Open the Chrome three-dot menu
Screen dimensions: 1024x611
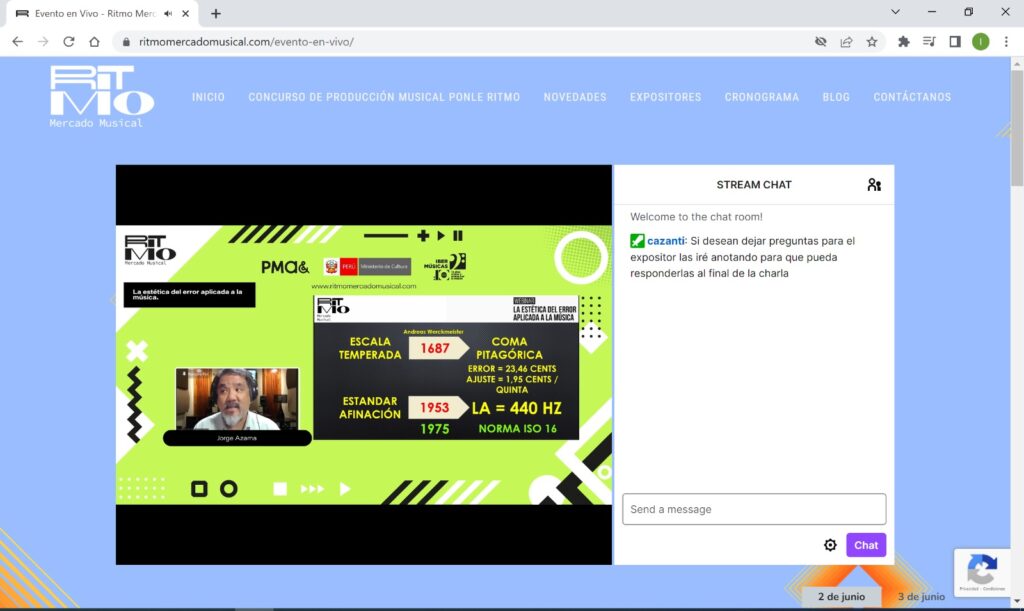1006,42
